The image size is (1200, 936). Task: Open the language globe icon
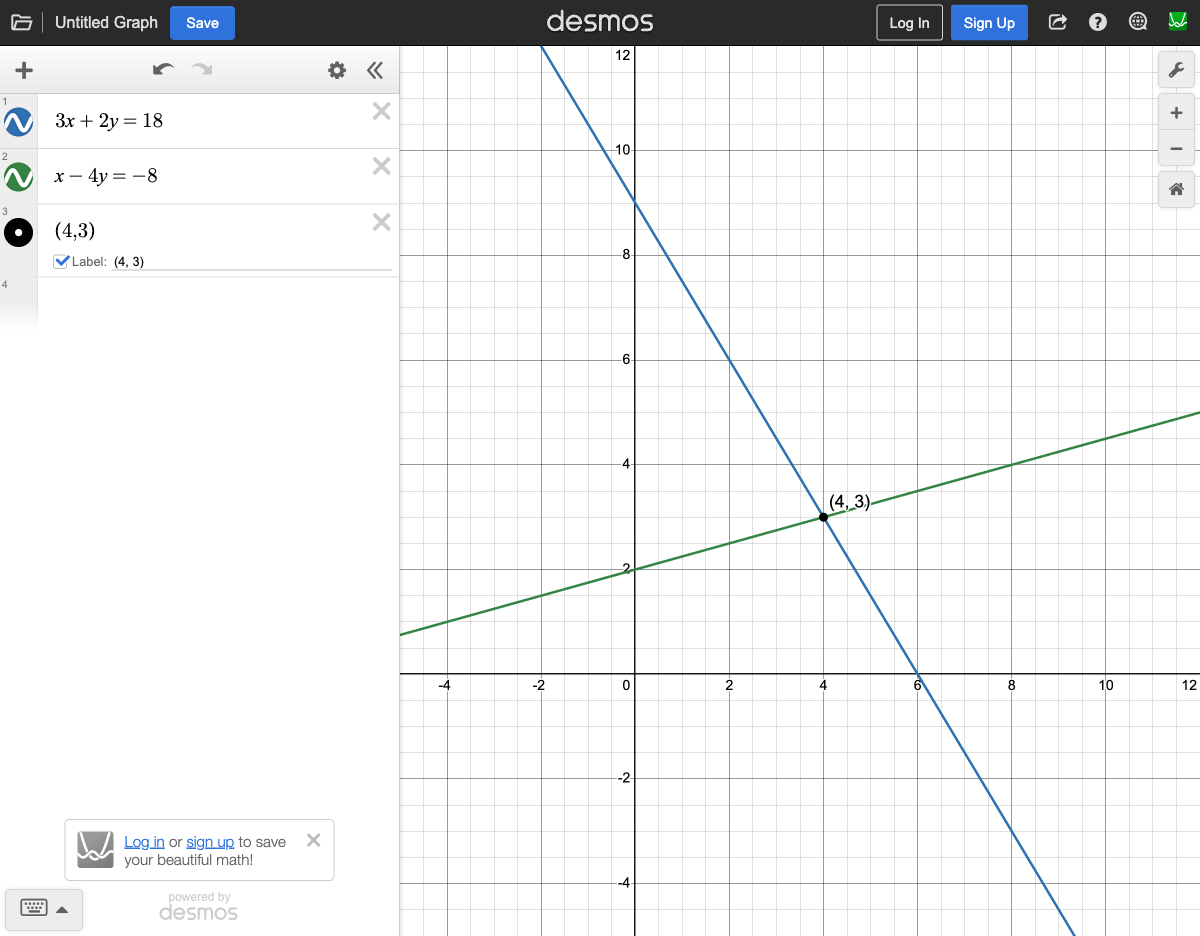(1138, 22)
